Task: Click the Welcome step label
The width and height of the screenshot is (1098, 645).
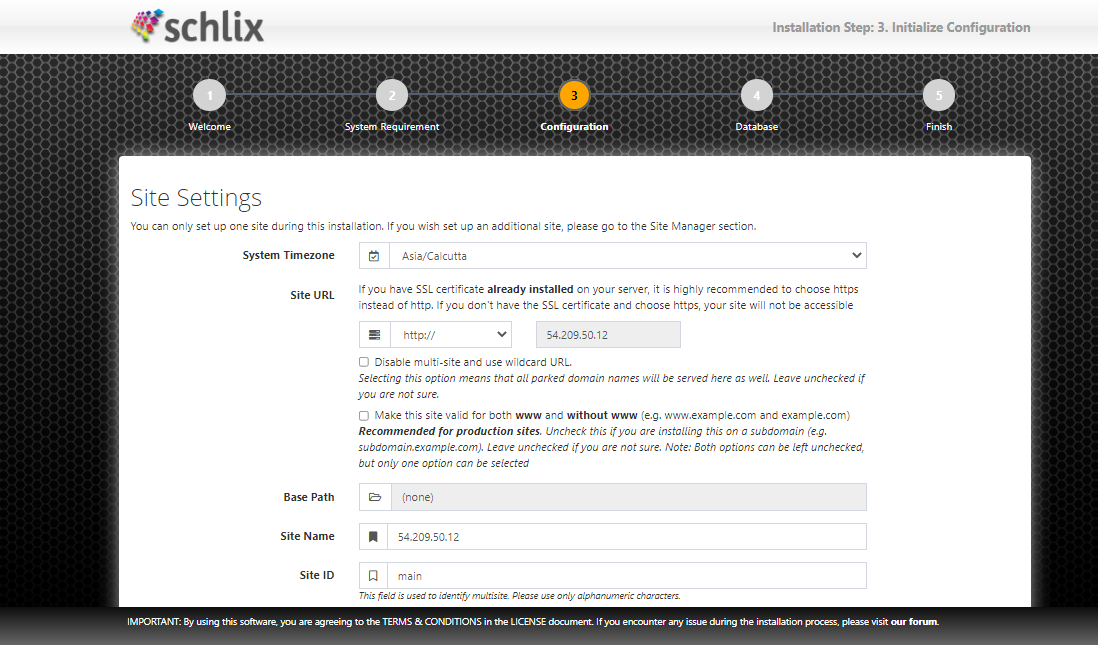Action: 209,127
